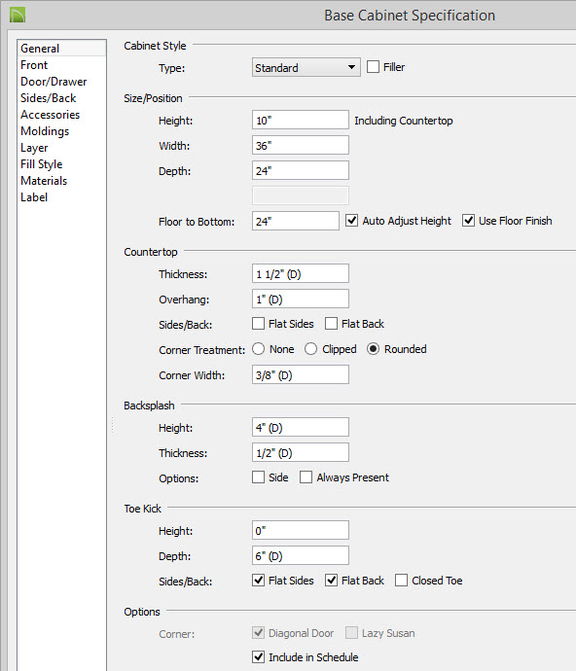Toggle Auto Adjust Height checkbox

point(351,220)
